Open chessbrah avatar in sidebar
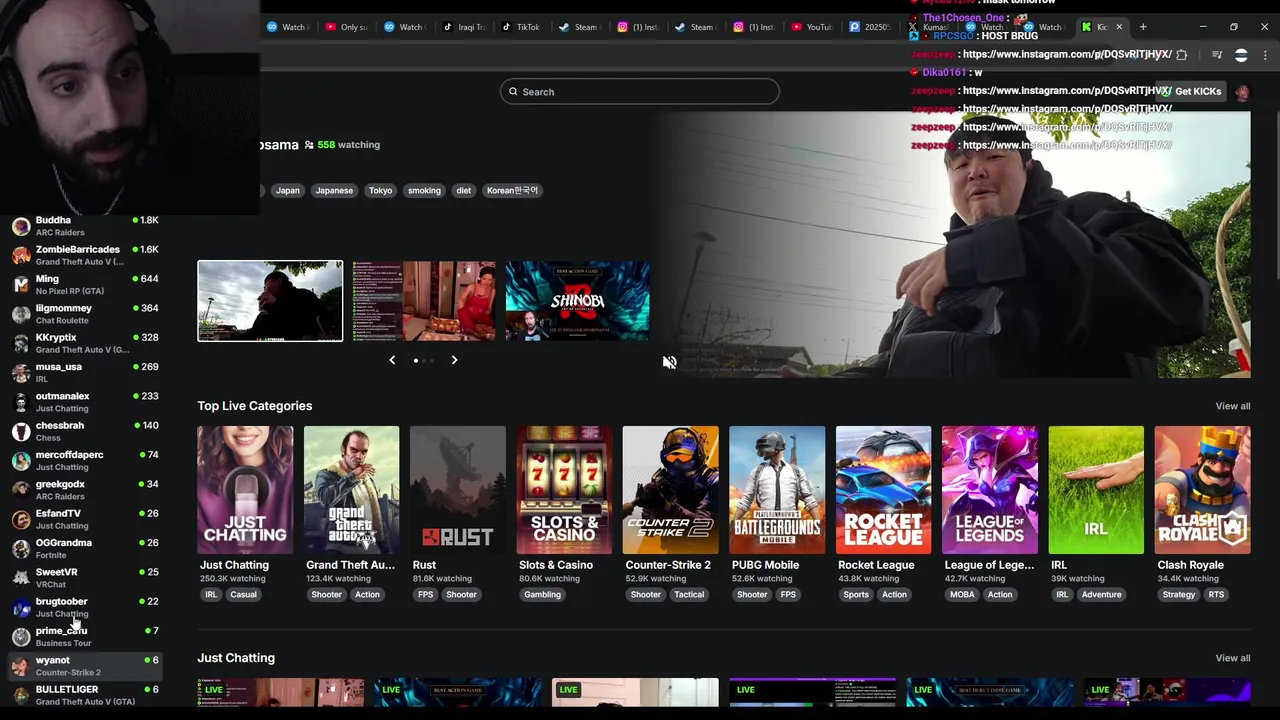The height and width of the screenshot is (720, 1280). tap(21, 431)
